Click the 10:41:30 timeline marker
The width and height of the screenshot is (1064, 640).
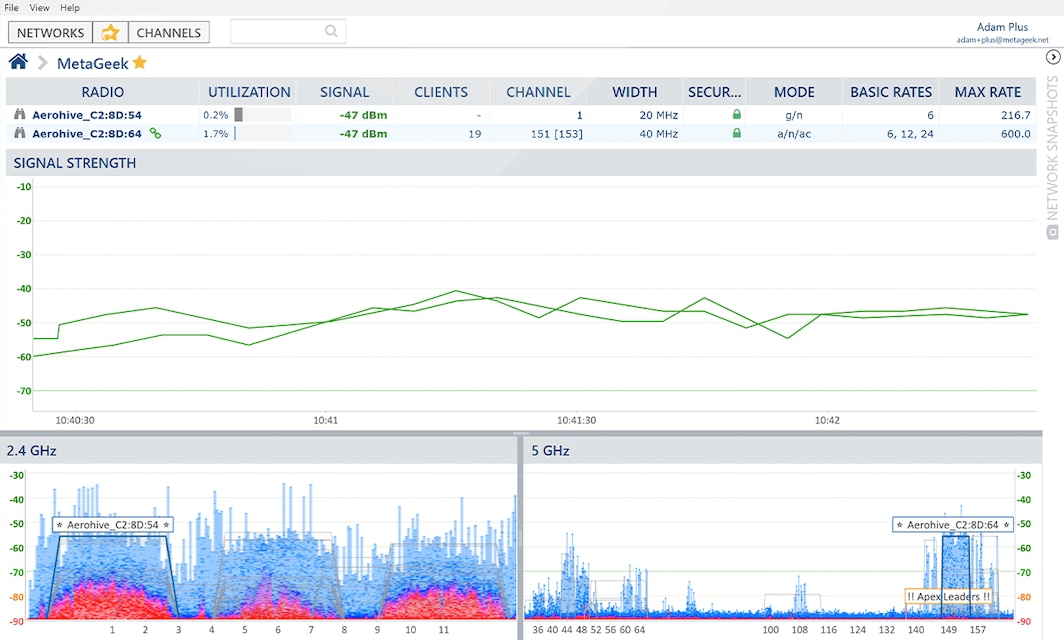[576, 420]
